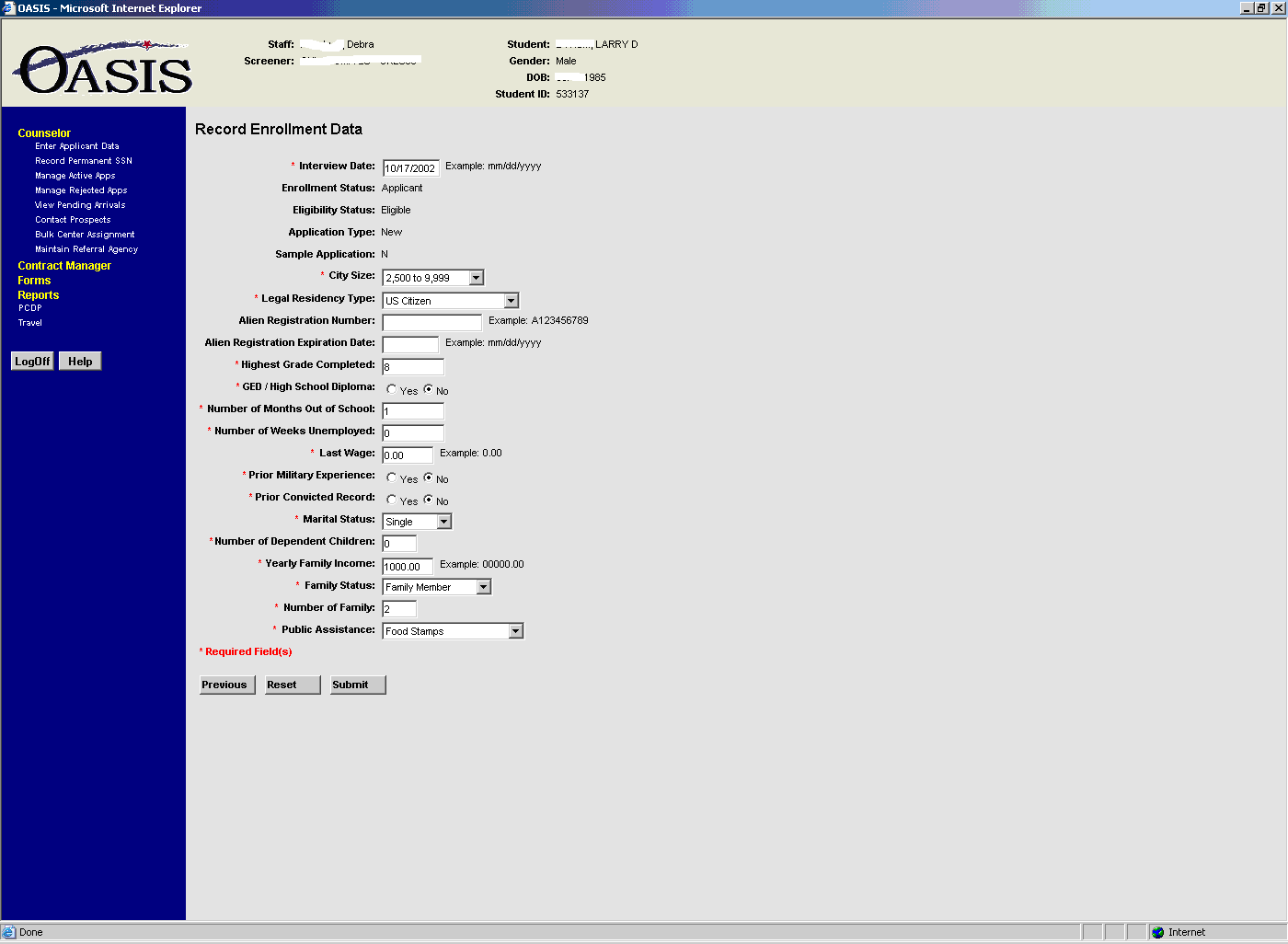This screenshot has width=1288, height=944.
Task: Expand the Legal Residency Type dropdown
Action: 512,301
